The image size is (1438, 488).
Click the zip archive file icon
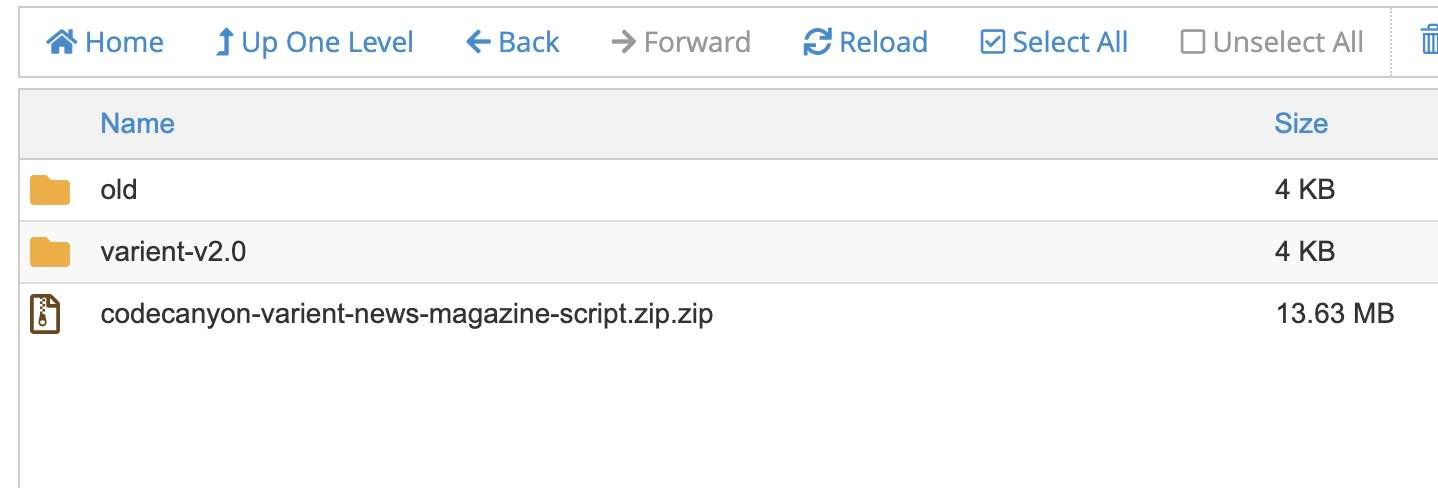pyautogui.click(x=46, y=314)
